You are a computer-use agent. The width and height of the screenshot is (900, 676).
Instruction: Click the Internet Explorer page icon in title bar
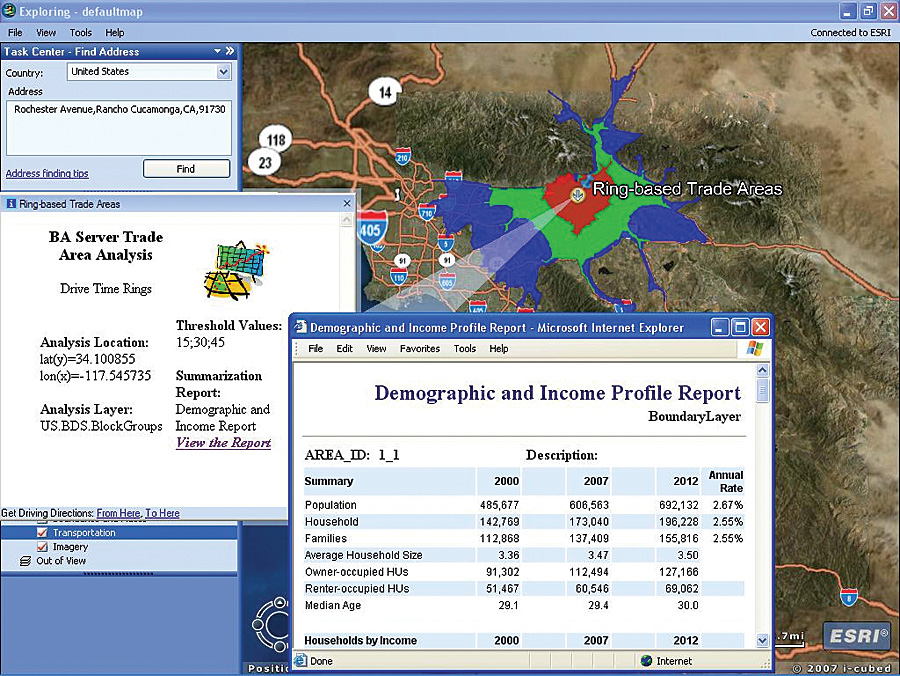click(300, 327)
